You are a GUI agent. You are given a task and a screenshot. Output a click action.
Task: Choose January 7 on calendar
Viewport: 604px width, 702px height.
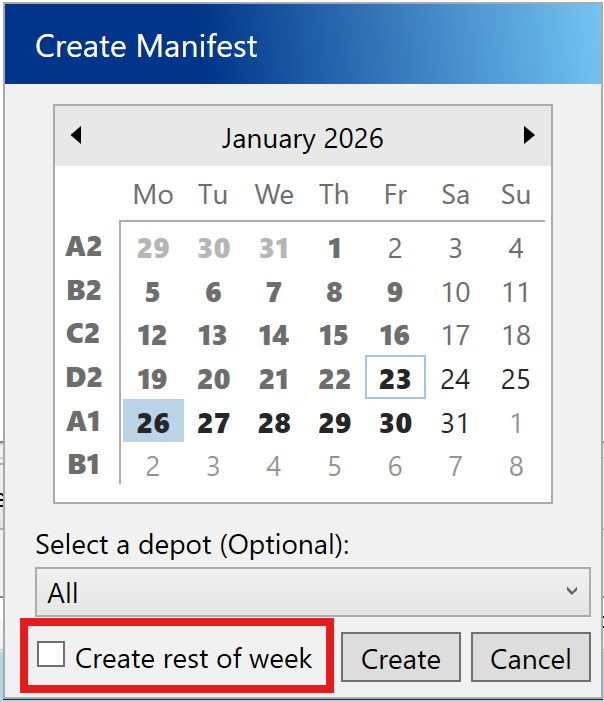pos(274,292)
